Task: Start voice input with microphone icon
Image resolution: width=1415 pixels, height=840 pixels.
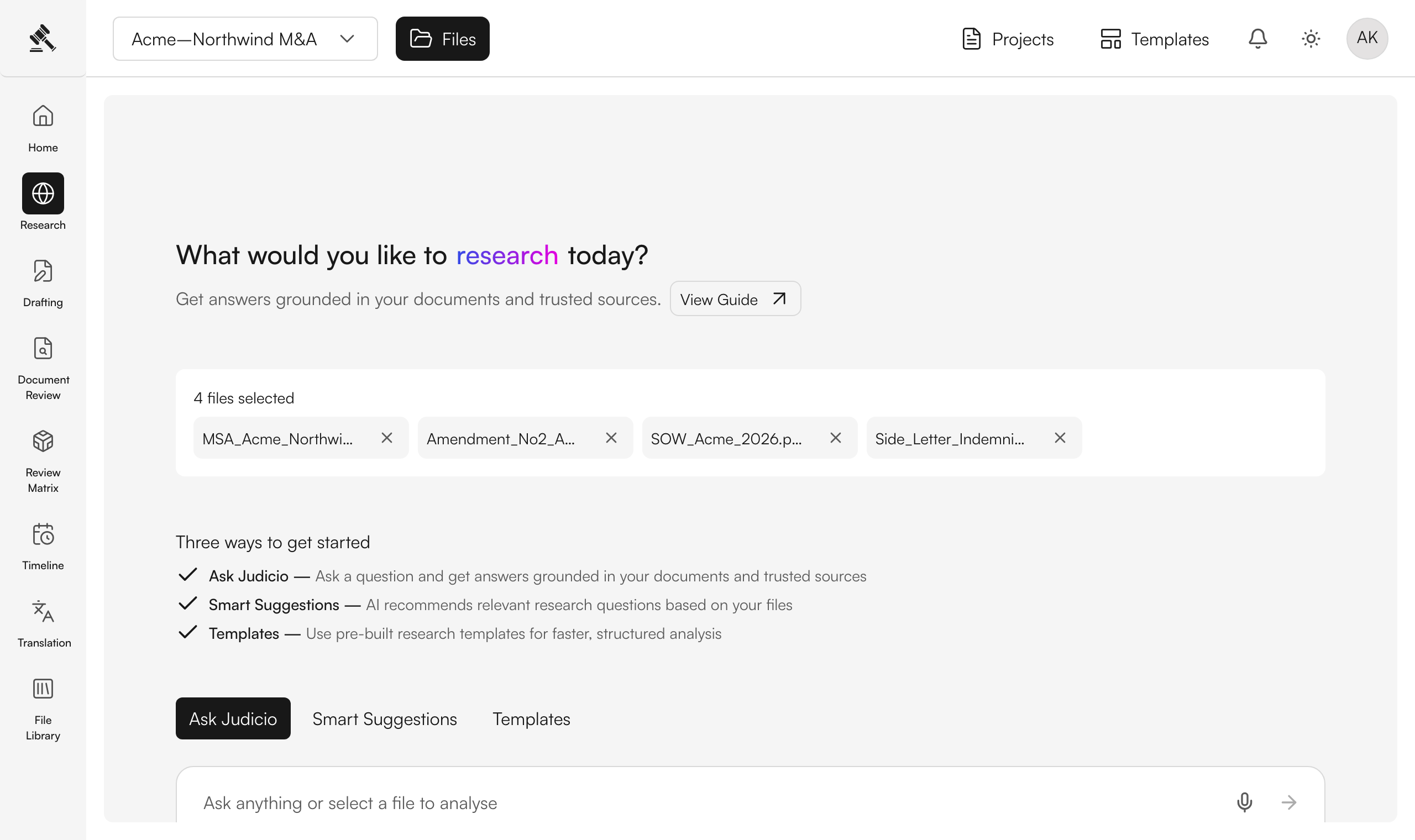Action: click(1245, 802)
